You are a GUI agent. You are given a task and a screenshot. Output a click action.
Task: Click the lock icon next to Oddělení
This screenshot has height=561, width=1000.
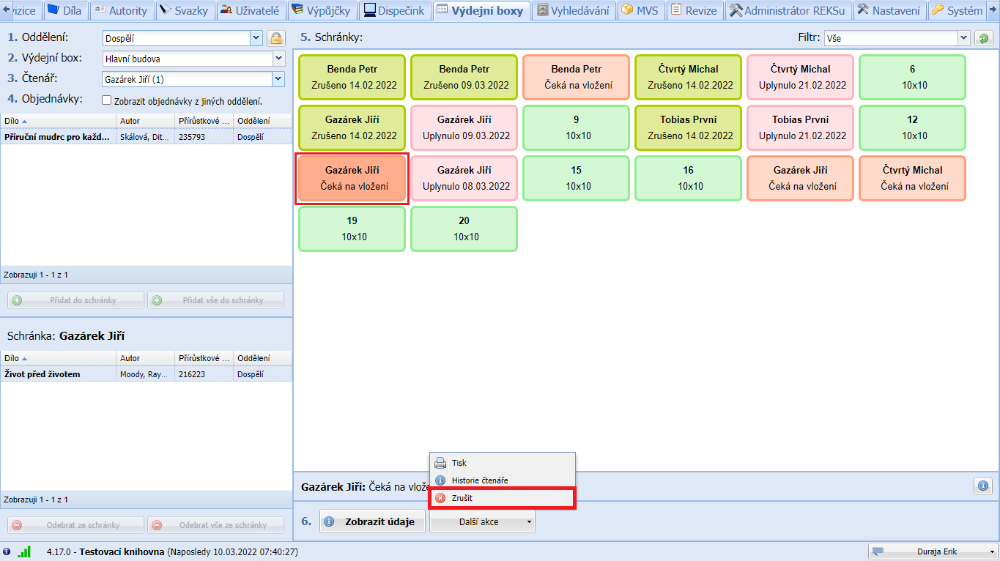pos(276,38)
